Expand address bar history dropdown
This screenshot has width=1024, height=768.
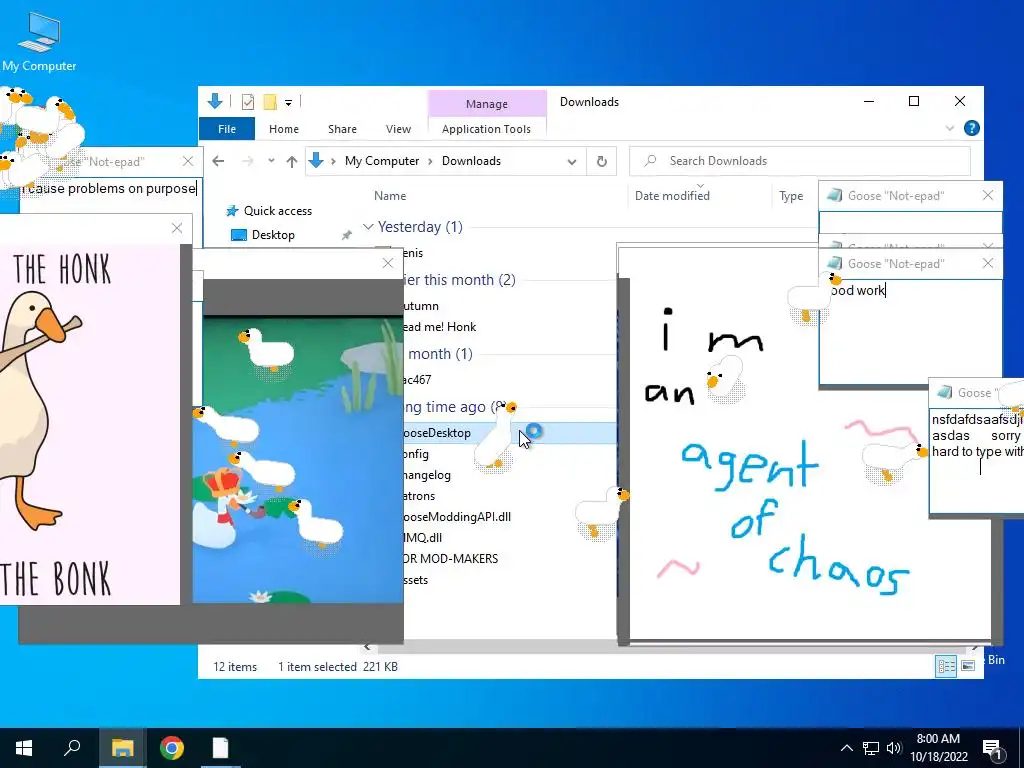(x=572, y=161)
